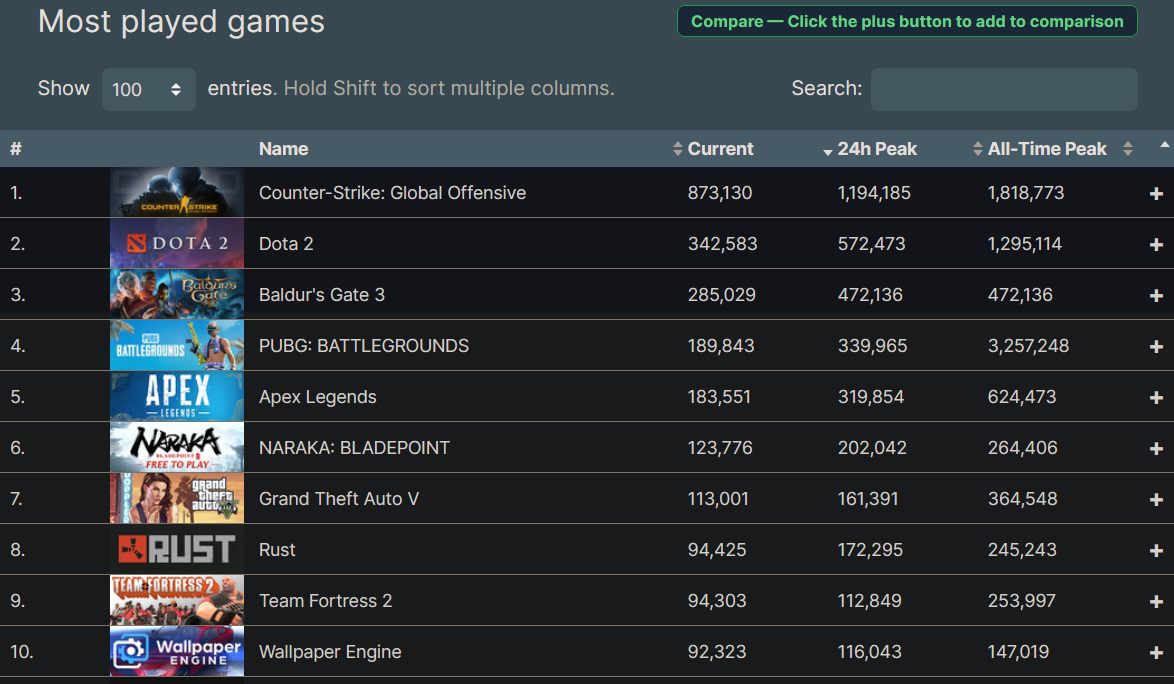Sort table by Name column header
The width and height of the screenshot is (1174, 684).
coord(284,149)
